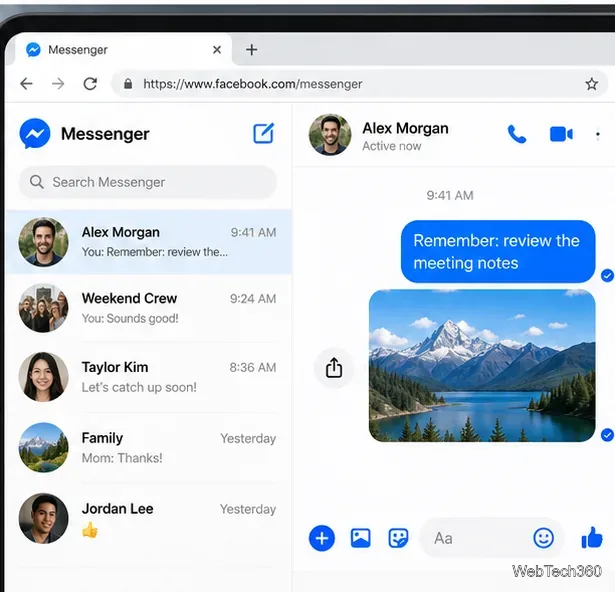Click Taylor Kim's profile picture
The image size is (615, 592).
[x=44, y=377]
